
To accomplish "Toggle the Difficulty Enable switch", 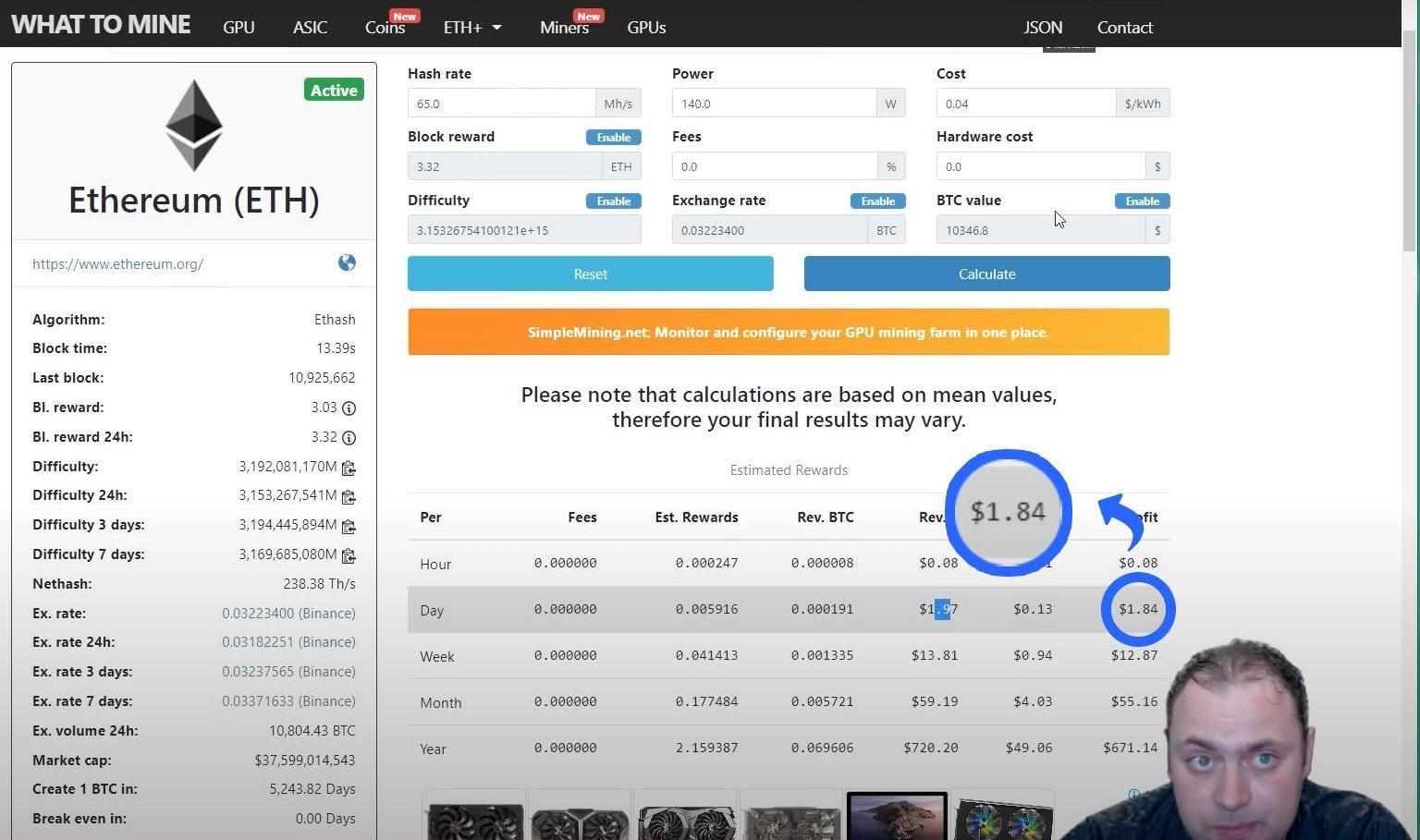I will [614, 201].
